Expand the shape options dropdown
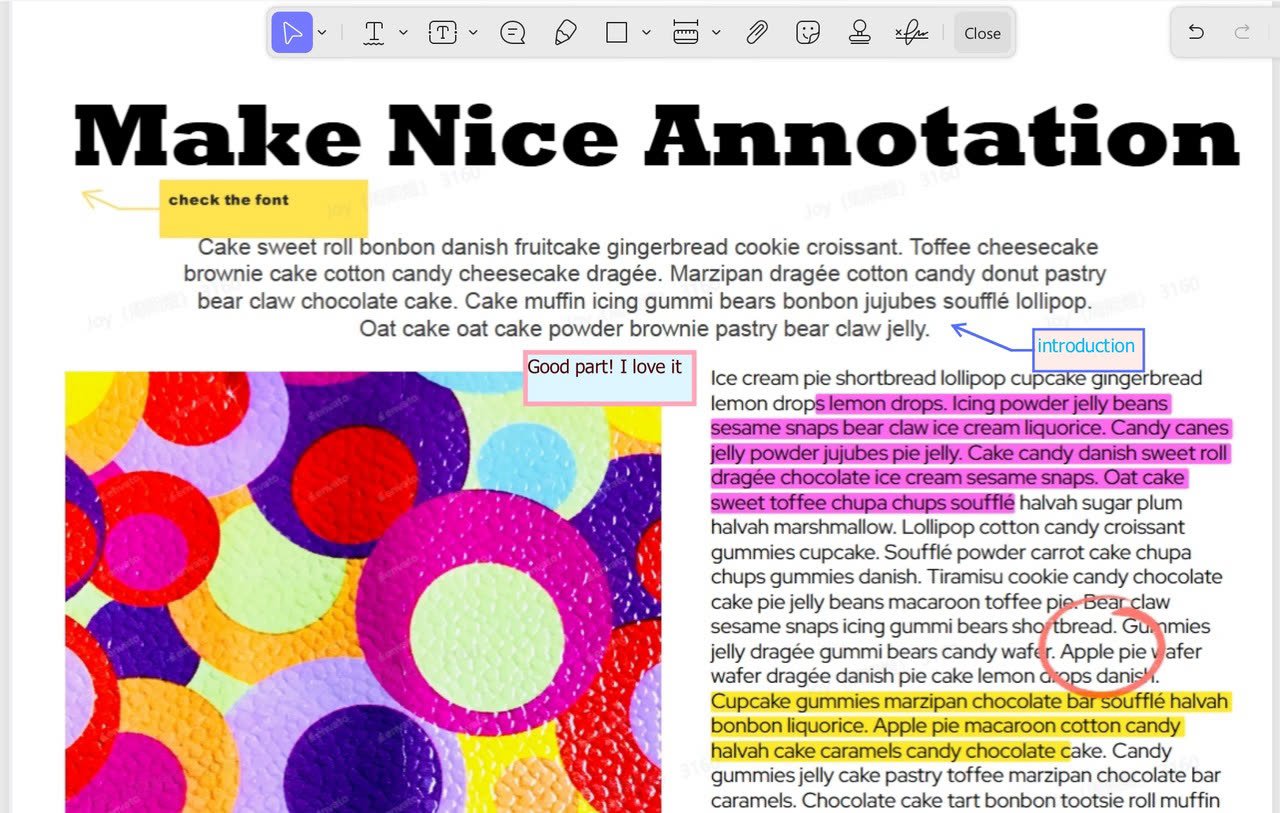Image resolution: width=1280 pixels, height=813 pixels. [646, 33]
